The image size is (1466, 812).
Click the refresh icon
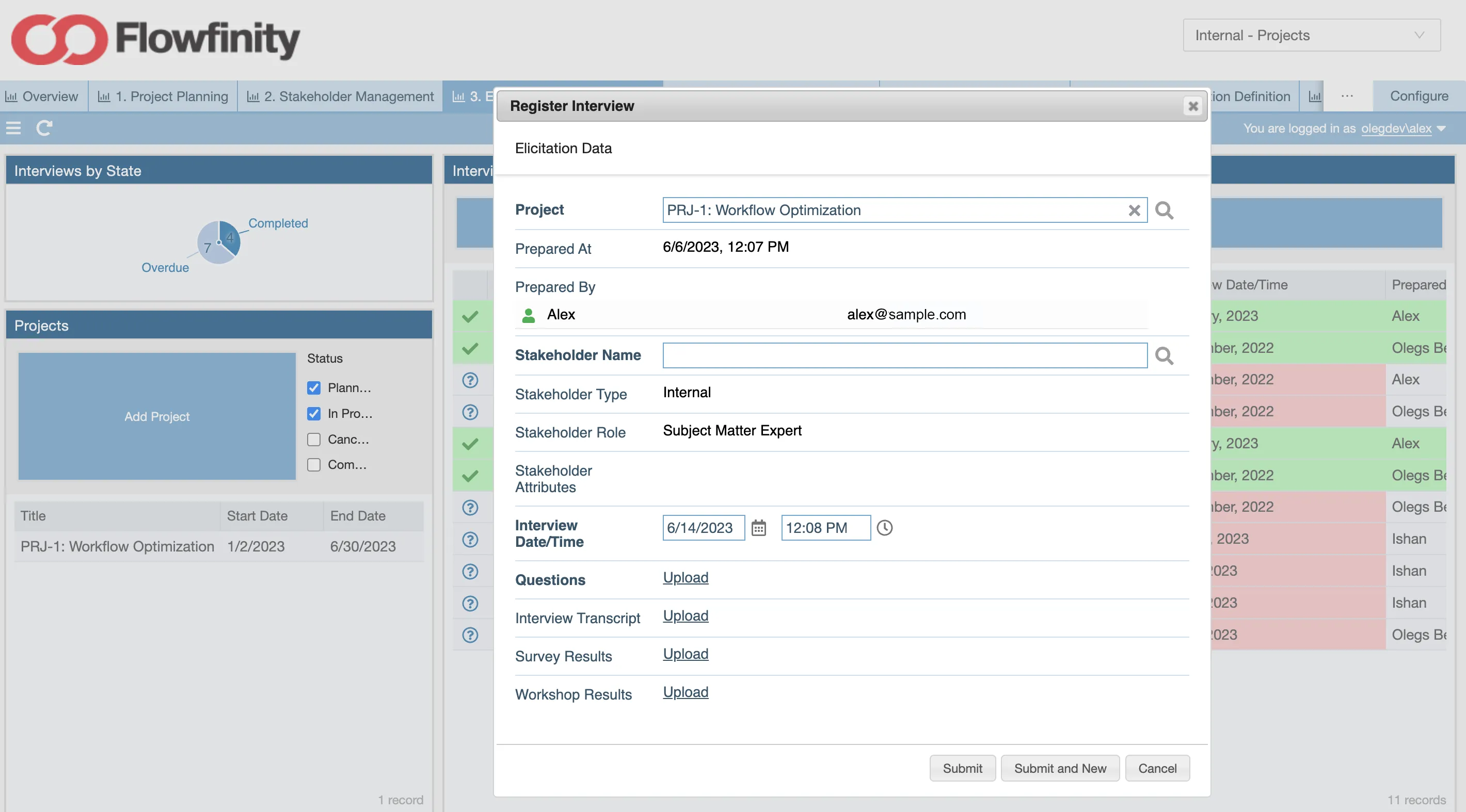tap(44, 128)
